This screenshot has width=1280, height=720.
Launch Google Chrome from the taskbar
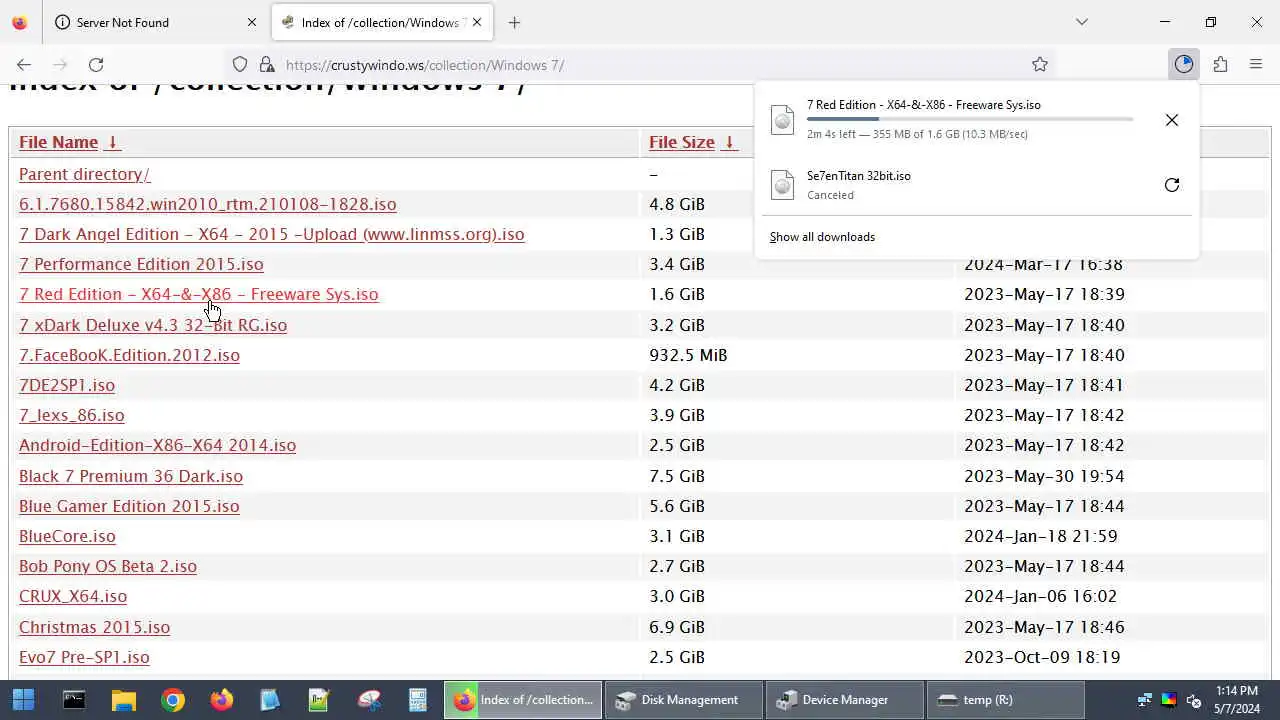click(172, 699)
